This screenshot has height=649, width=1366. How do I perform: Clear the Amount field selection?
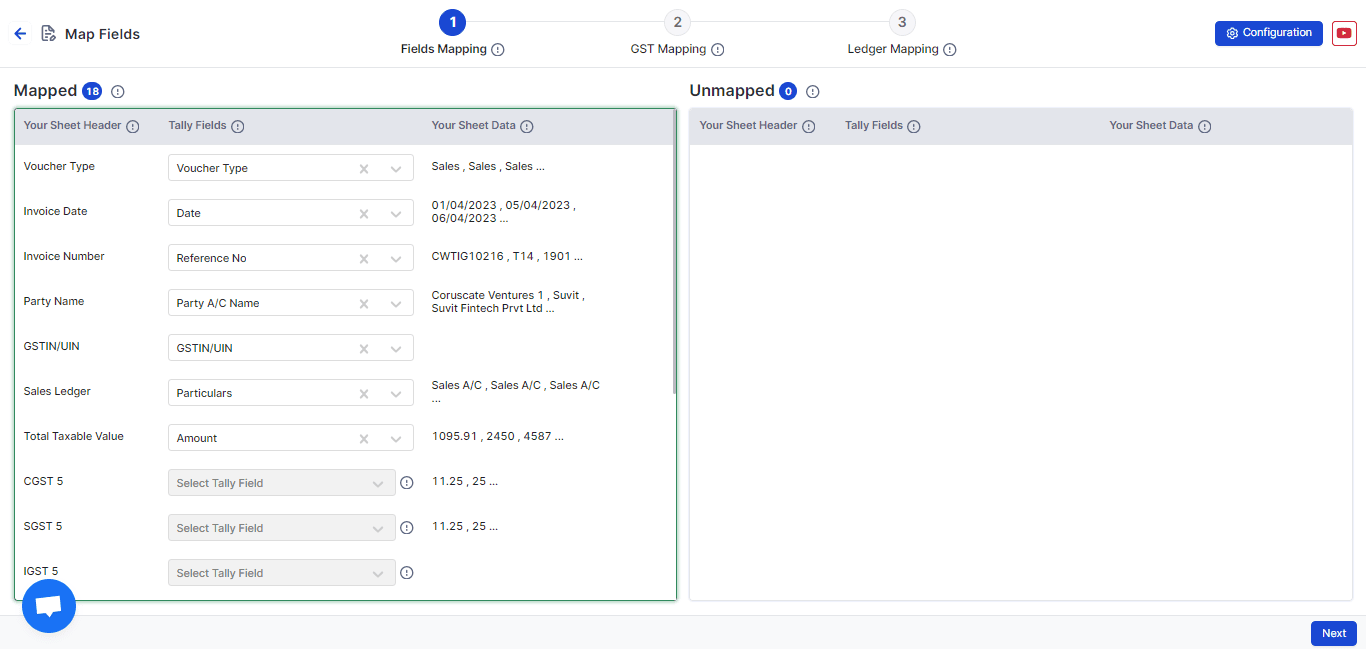click(x=364, y=438)
